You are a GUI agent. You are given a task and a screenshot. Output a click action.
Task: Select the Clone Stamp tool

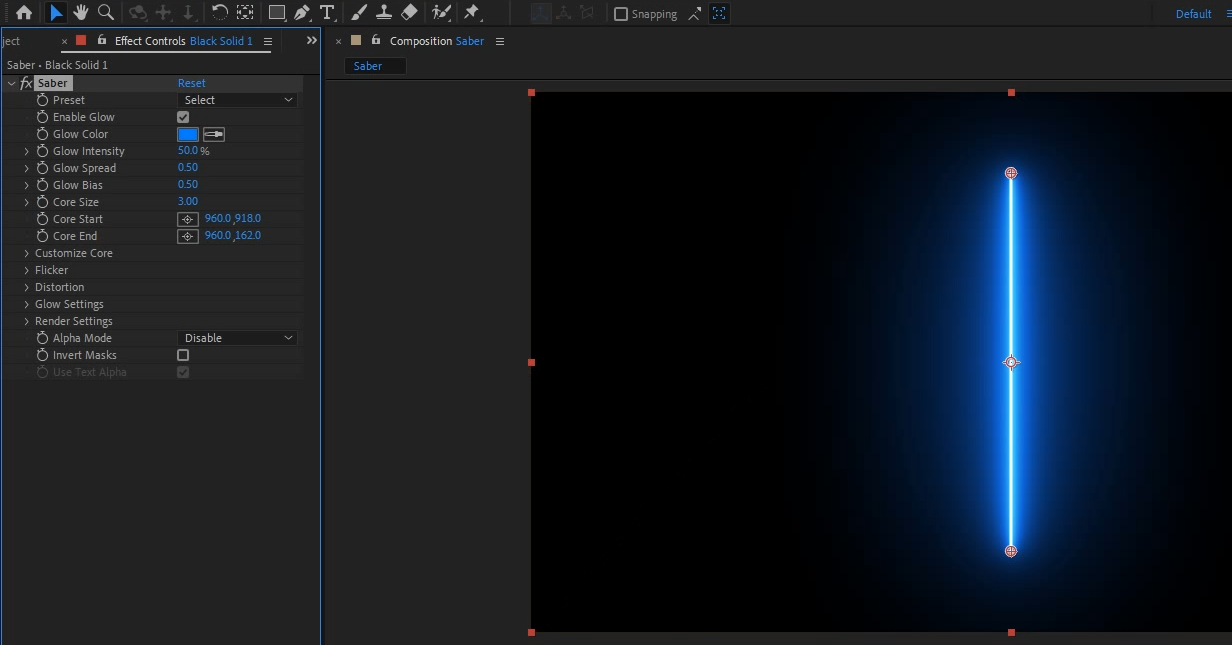(384, 13)
